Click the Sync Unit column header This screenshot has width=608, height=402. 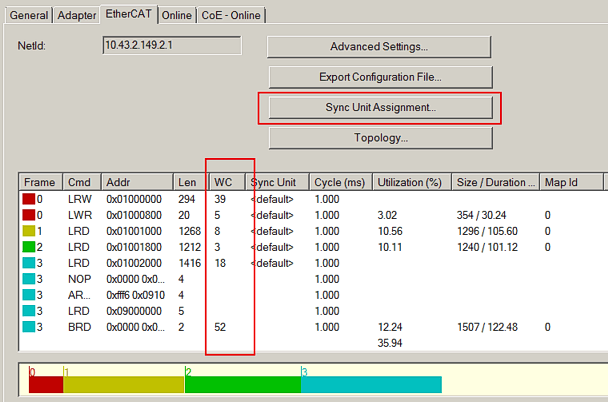coord(277,182)
